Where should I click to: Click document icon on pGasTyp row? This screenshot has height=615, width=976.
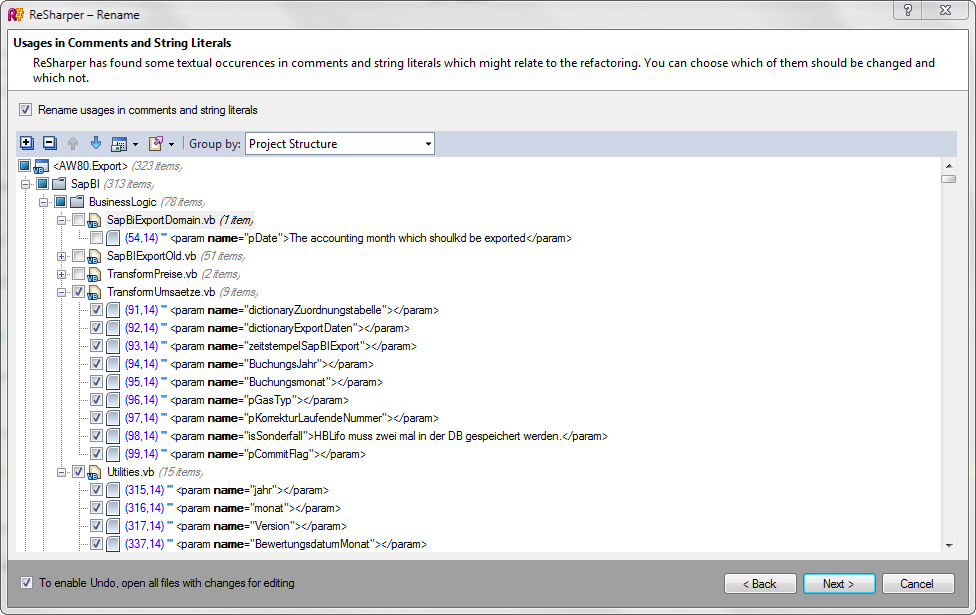click(113, 400)
